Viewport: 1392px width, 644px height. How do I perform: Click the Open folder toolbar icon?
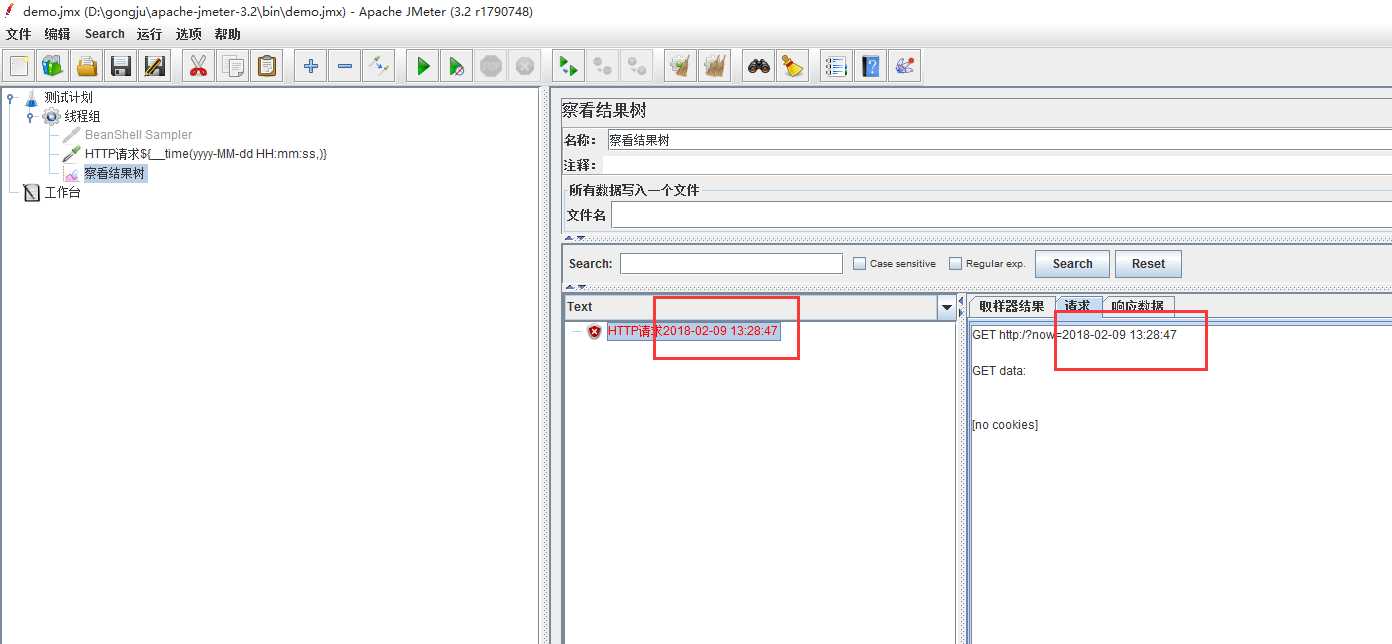pyautogui.click(x=87, y=66)
